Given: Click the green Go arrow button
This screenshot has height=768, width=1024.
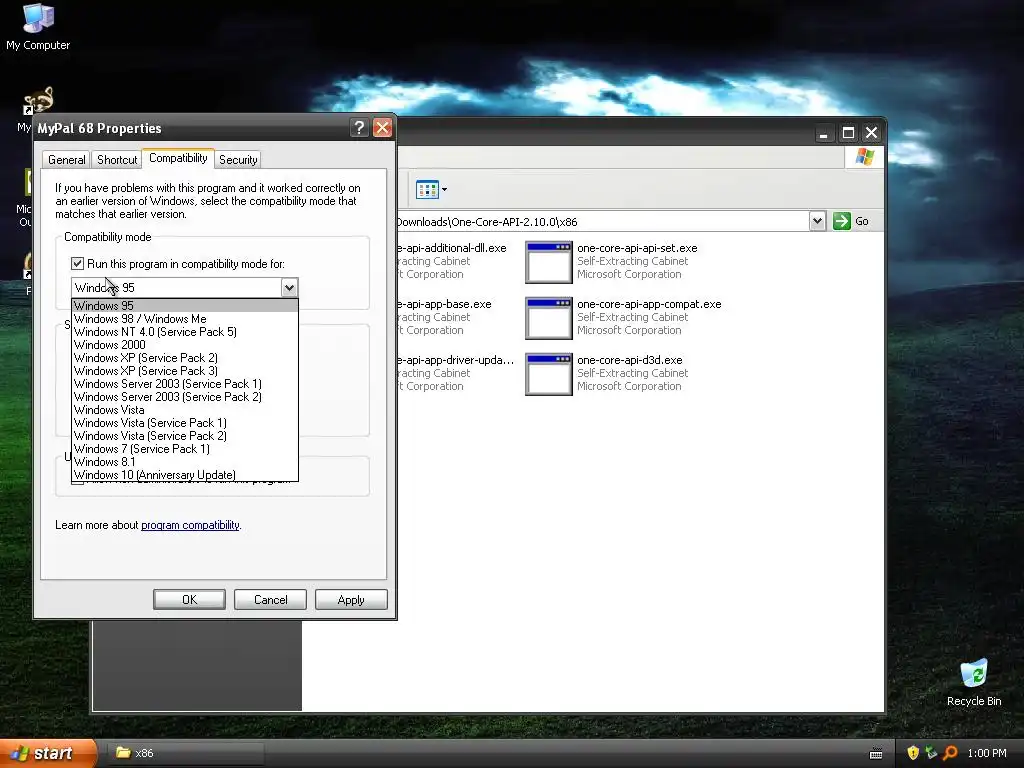Looking at the screenshot, I should (x=842, y=221).
